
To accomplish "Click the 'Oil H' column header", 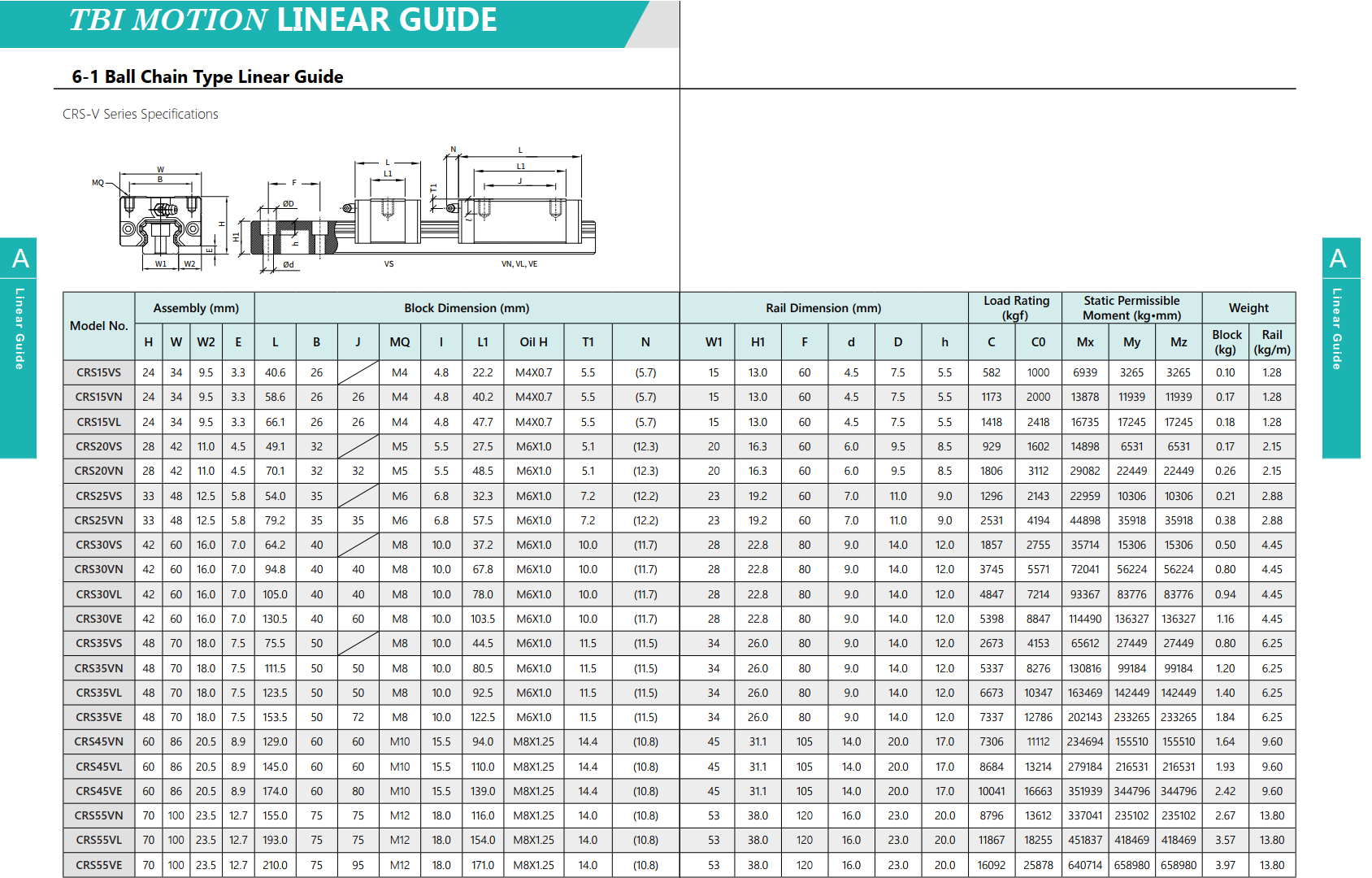I will click(534, 342).
